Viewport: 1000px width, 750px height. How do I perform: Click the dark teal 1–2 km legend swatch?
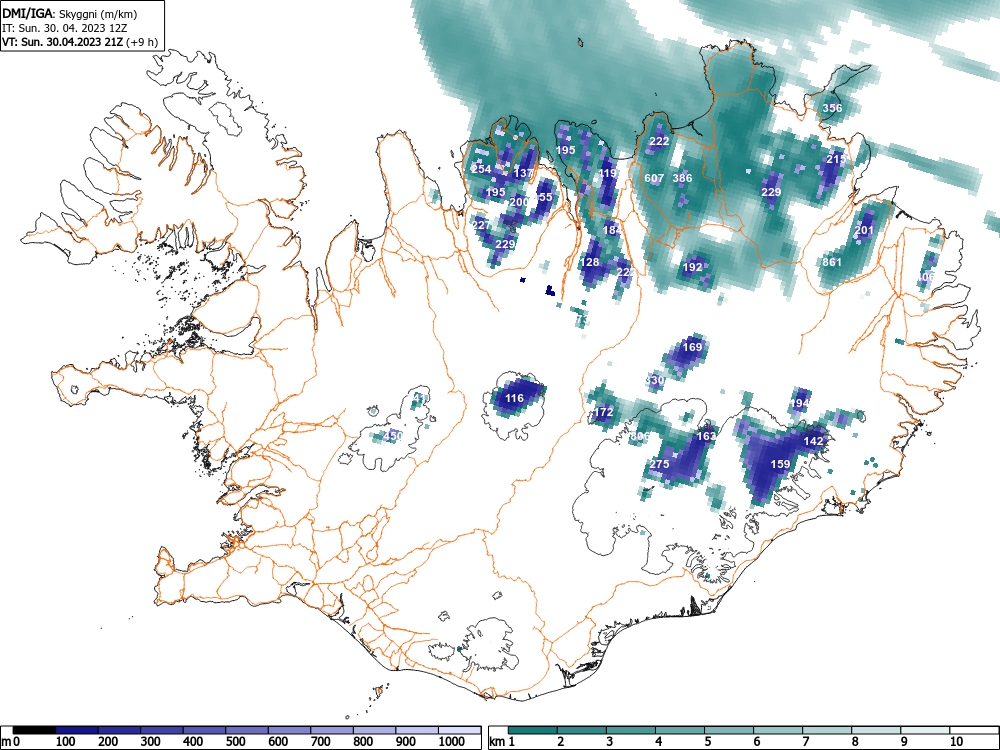[533, 730]
